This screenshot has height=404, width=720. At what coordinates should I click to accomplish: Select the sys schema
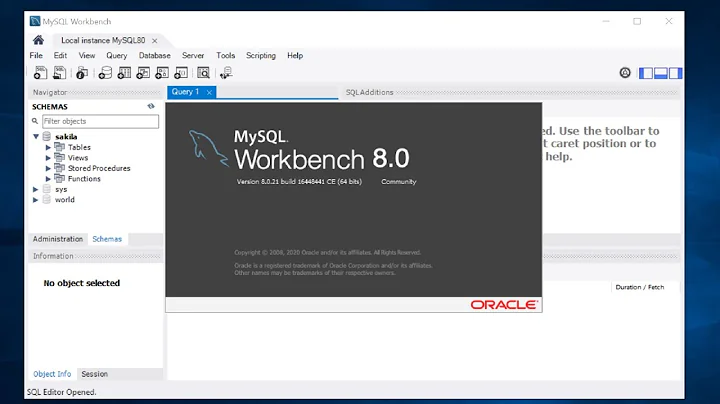coord(61,190)
